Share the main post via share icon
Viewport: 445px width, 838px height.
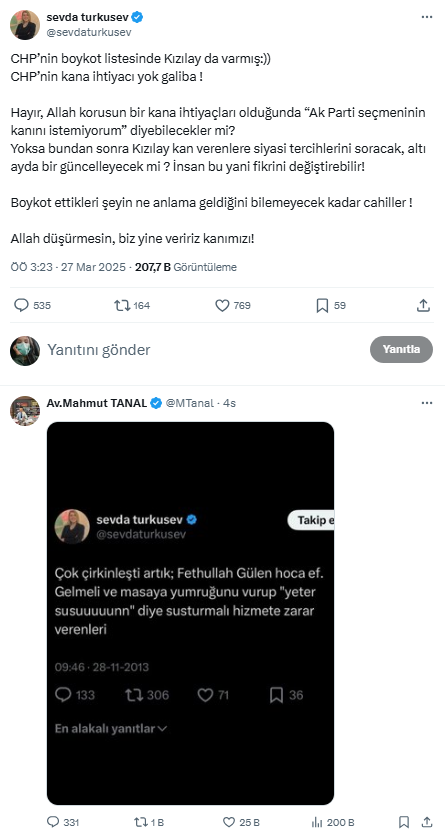[423, 306]
